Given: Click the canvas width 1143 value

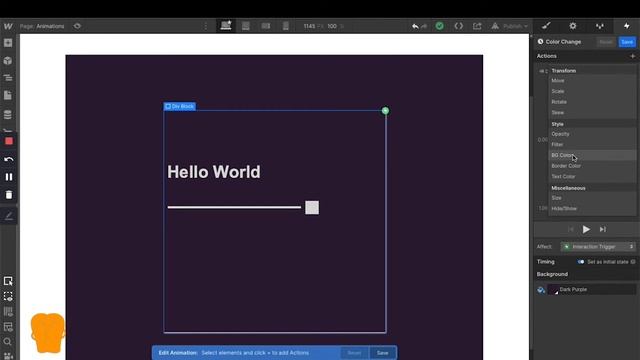Looking at the screenshot, I should coord(309,26).
